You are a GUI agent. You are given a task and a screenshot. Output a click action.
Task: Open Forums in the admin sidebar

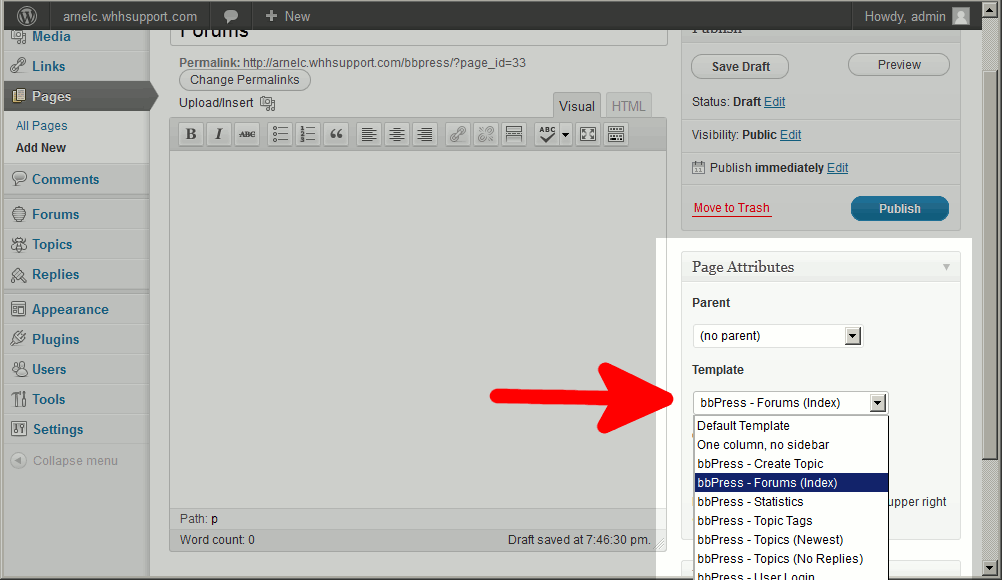tap(55, 214)
